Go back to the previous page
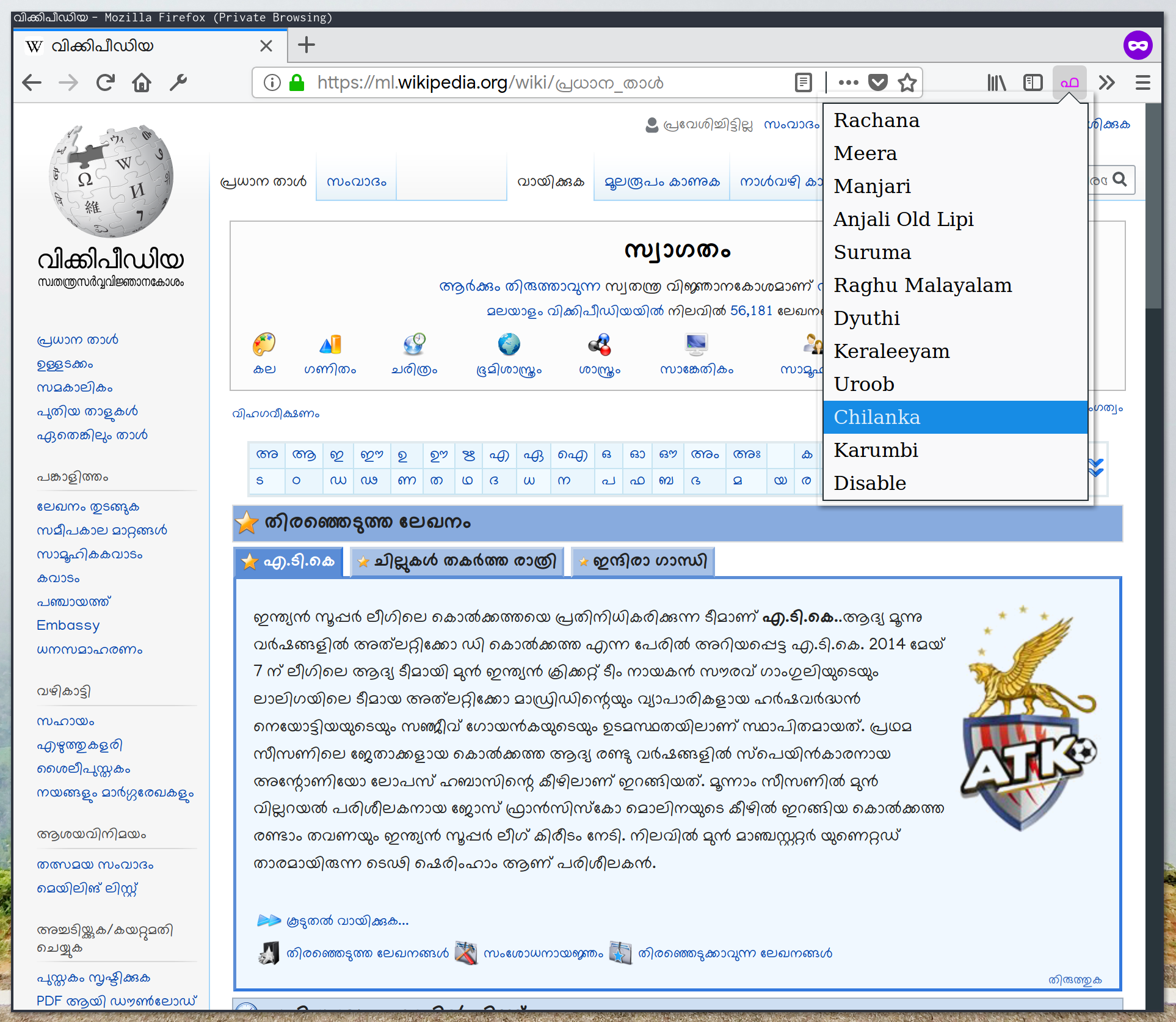 tap(31, 82)
